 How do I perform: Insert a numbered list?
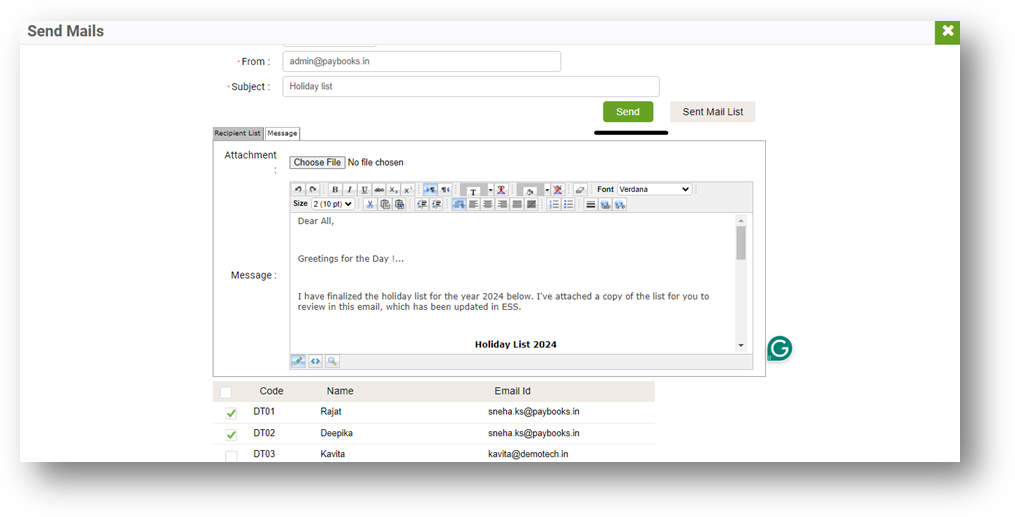click(x=554, y=204)
